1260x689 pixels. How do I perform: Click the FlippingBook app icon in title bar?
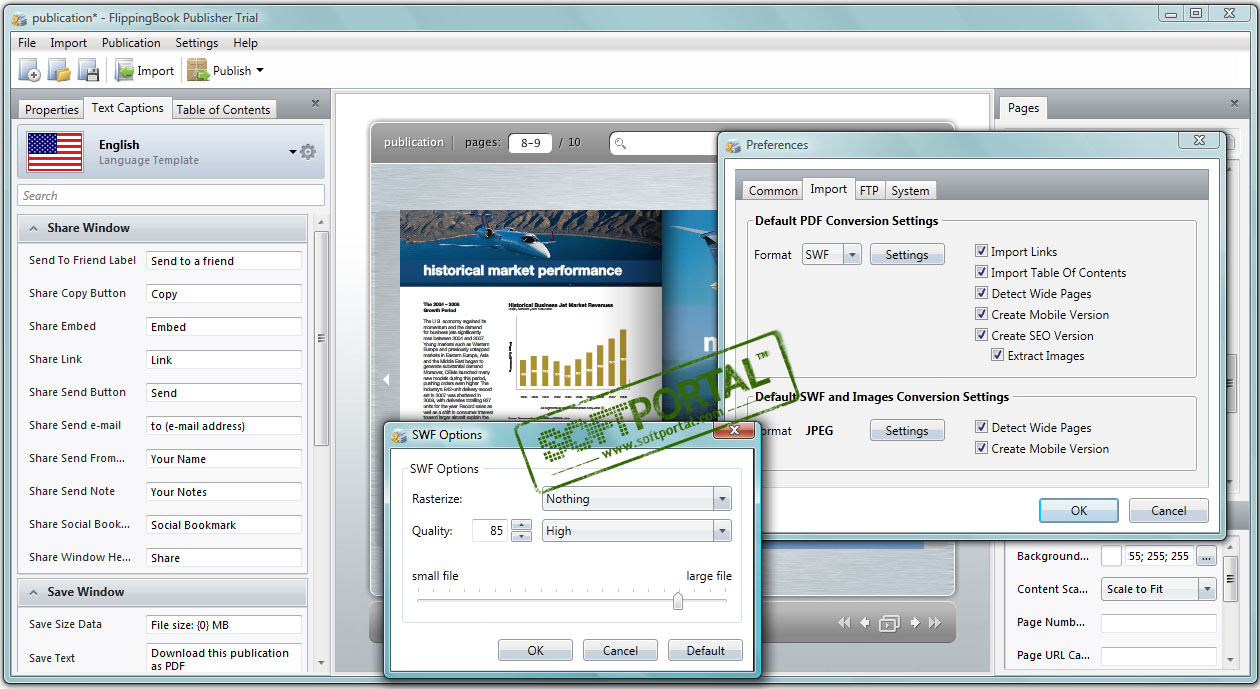tap(19, 18)
